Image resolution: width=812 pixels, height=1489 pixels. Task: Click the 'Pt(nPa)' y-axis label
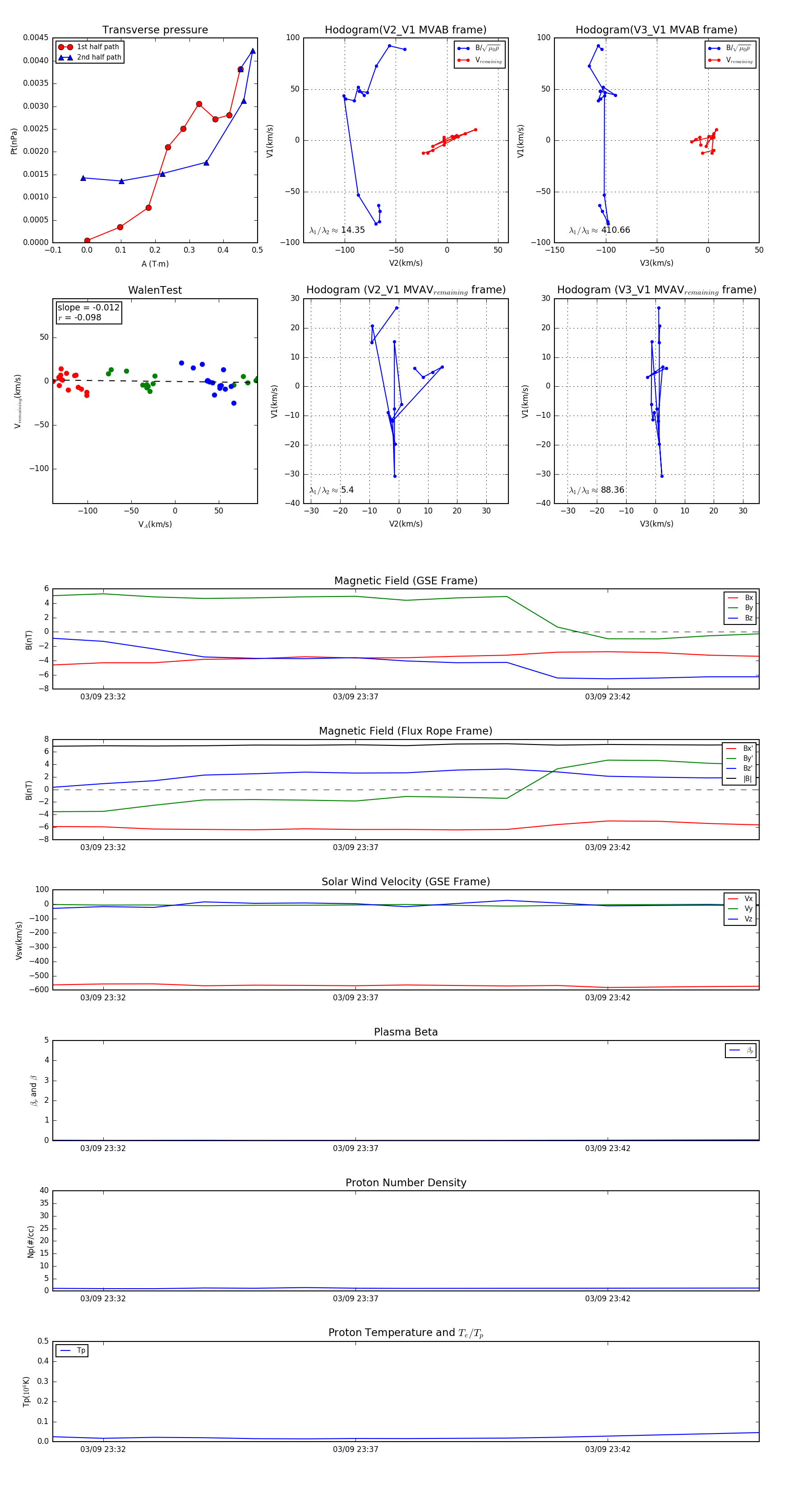(14, 140)
